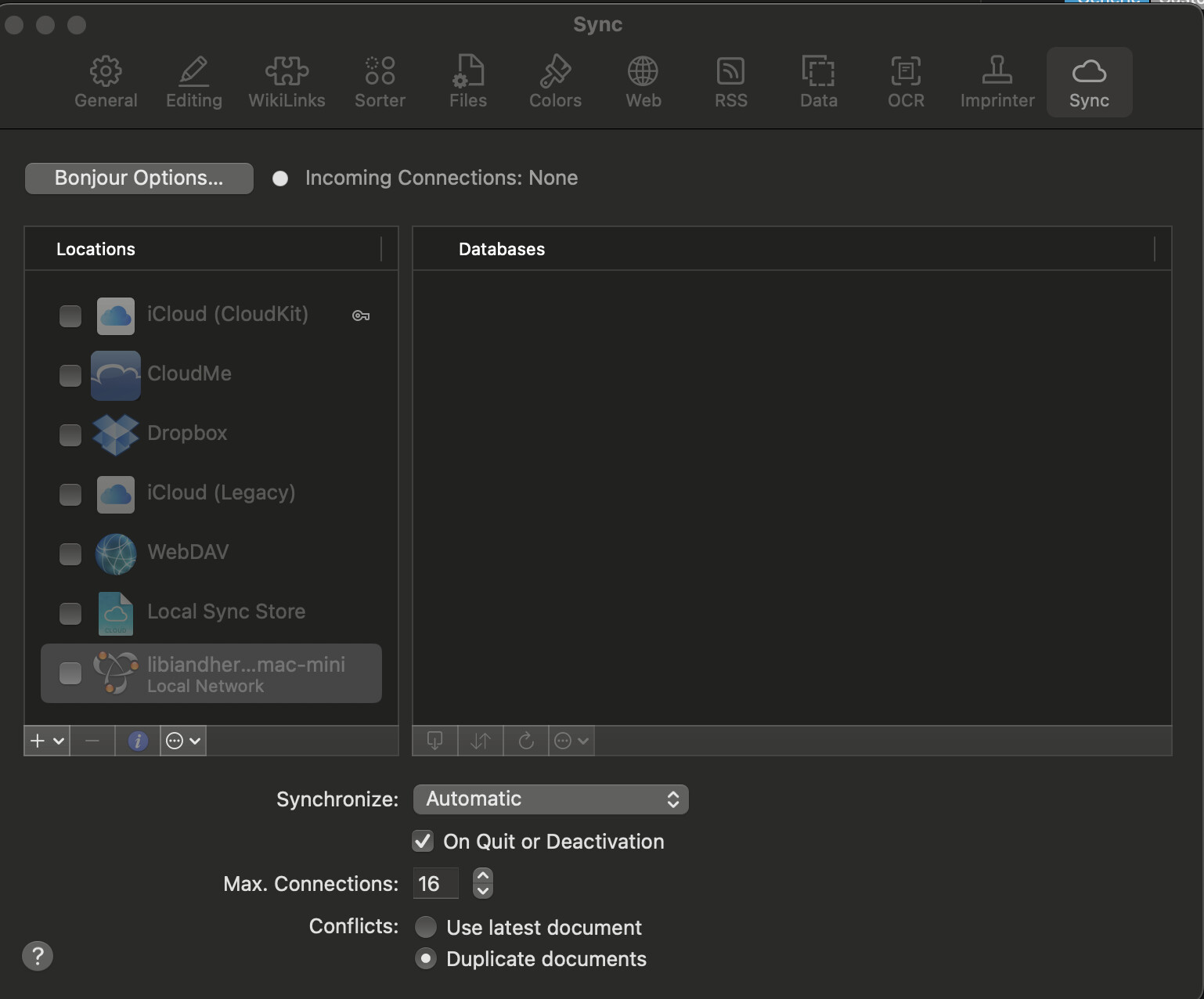Image resolution: width=1204 pixels, height=999 pixels.
Task: Open help with the question mark button
Action: click(x=38, y=956)
